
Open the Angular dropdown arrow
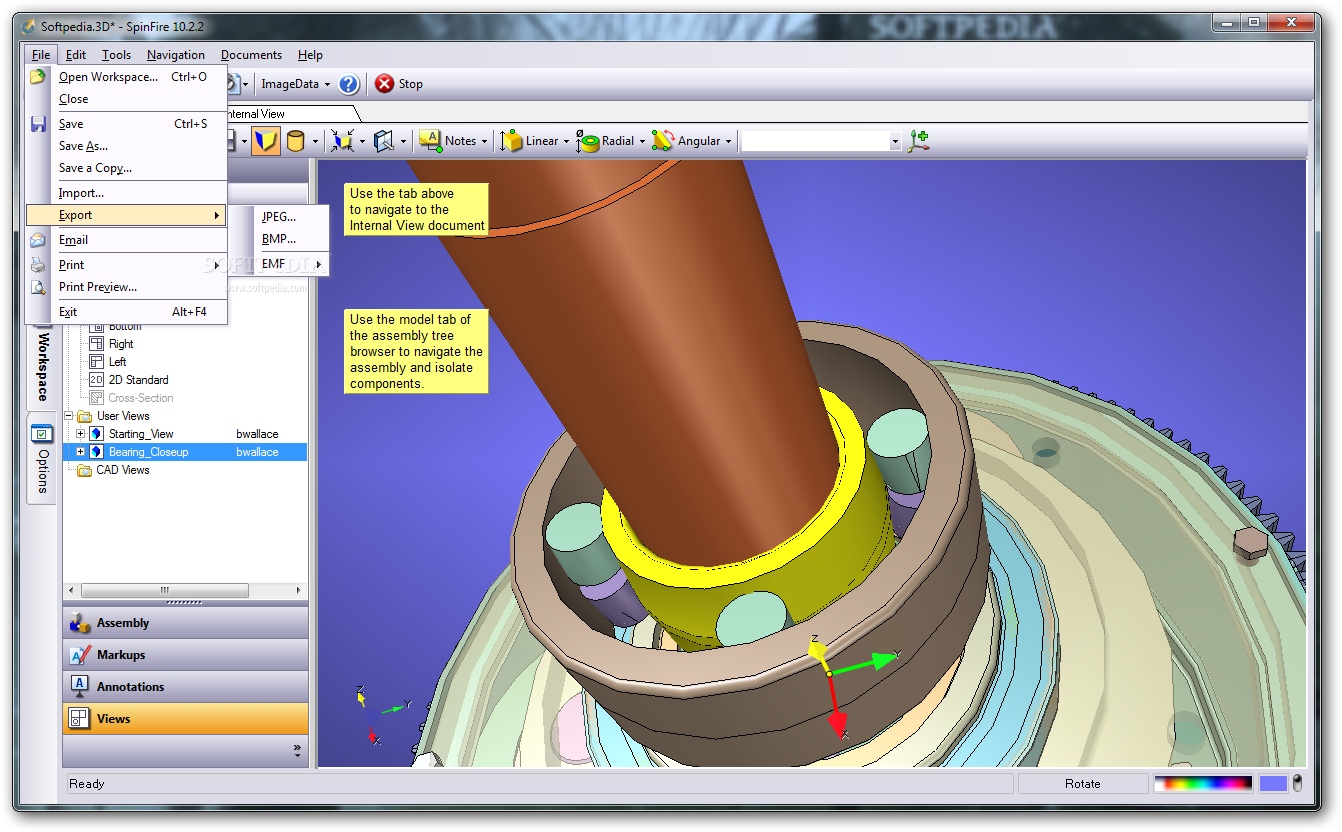[729, 142]
